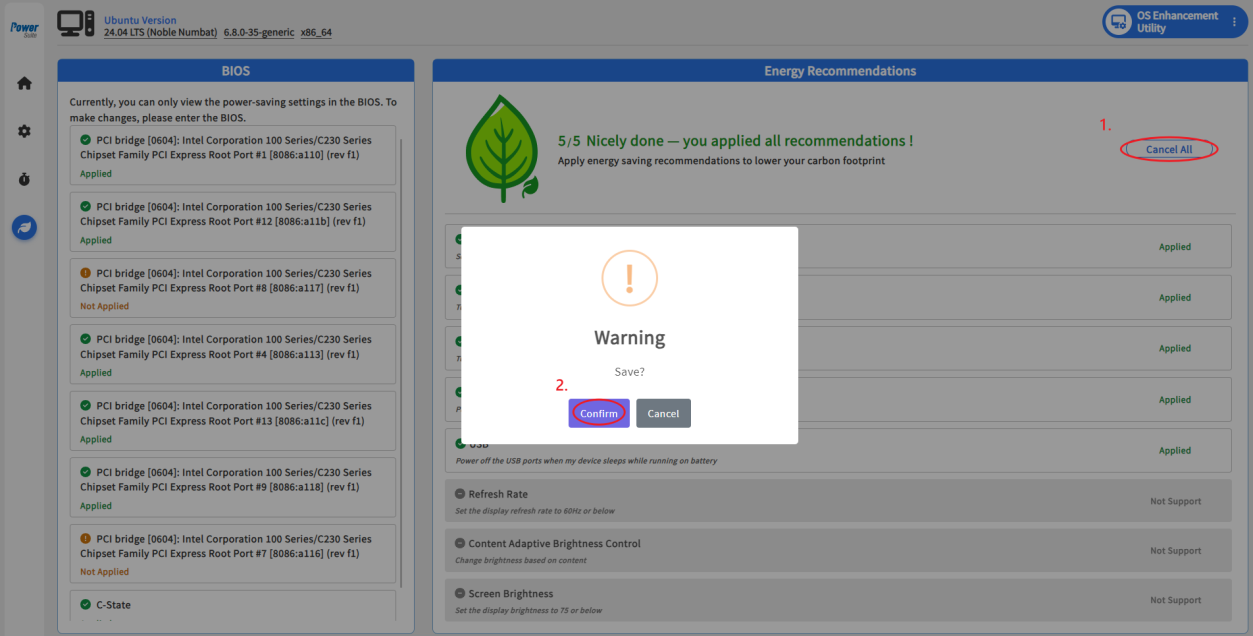Screen dimensions: 1253x636
Task: Select the PCI bridge Root Port #7 row text
Action: click(x=226, y=546)
